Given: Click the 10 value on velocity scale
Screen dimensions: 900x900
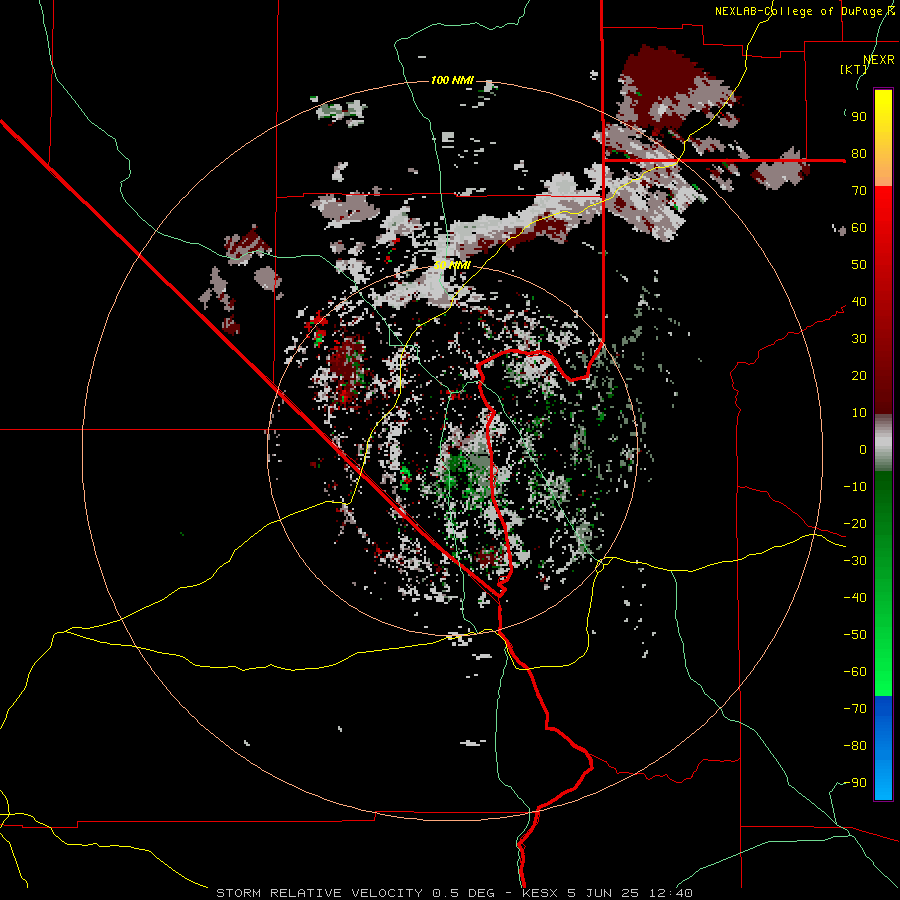Looking at the screenshot, I should click(x=859, y=413).
